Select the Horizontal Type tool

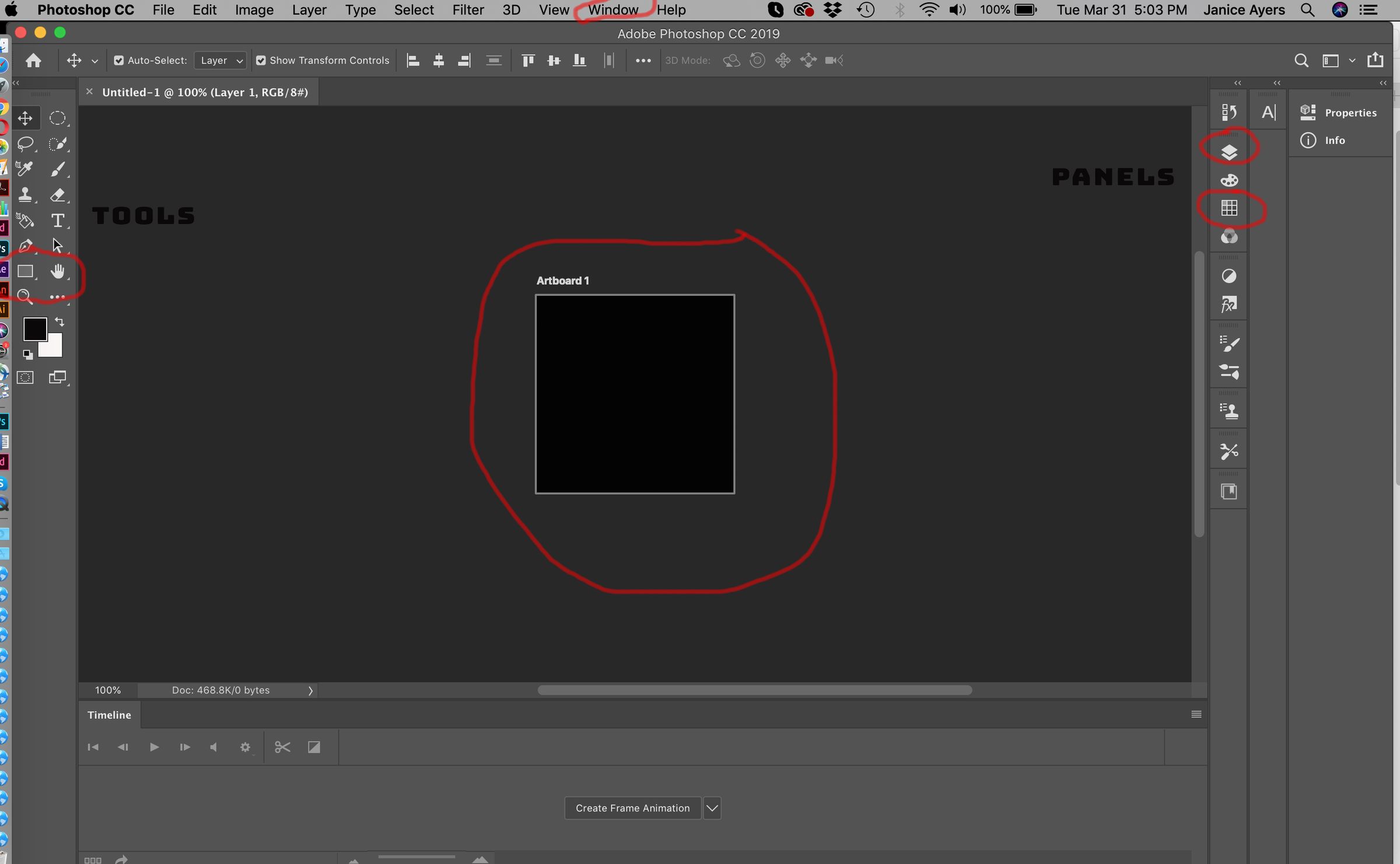coord(57,221)
